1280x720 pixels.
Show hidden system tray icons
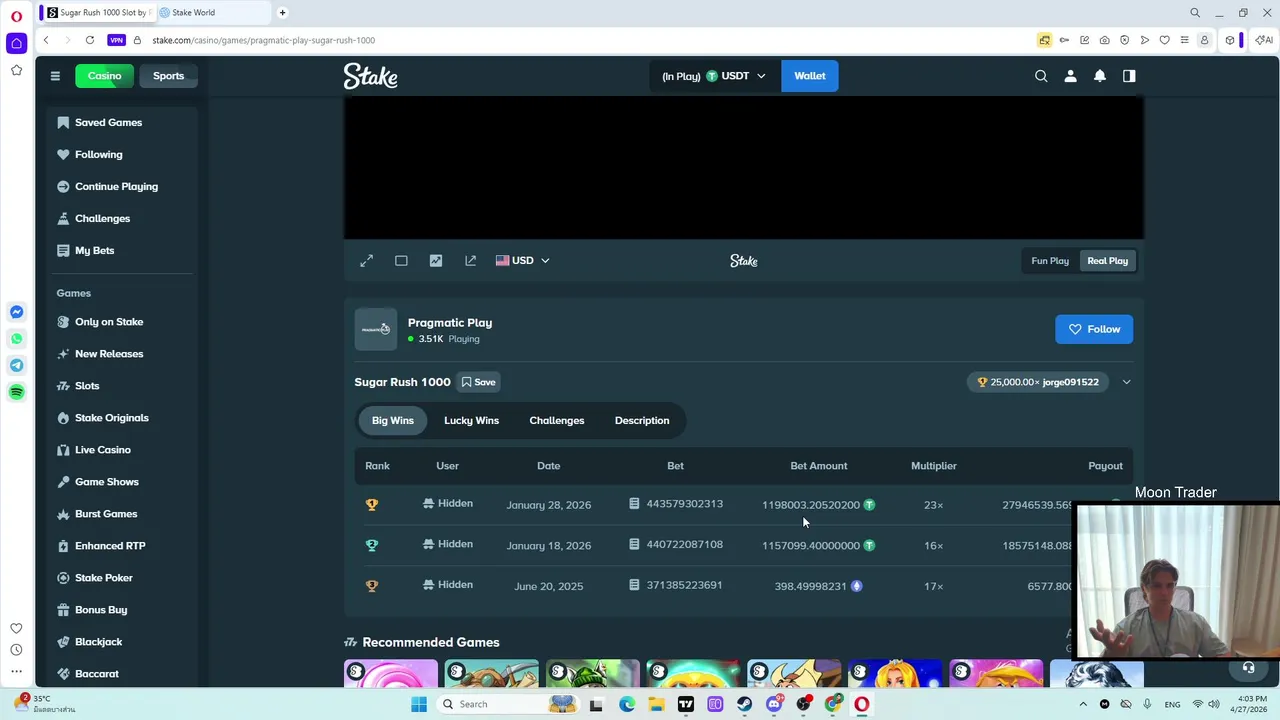pos(1083,704)
